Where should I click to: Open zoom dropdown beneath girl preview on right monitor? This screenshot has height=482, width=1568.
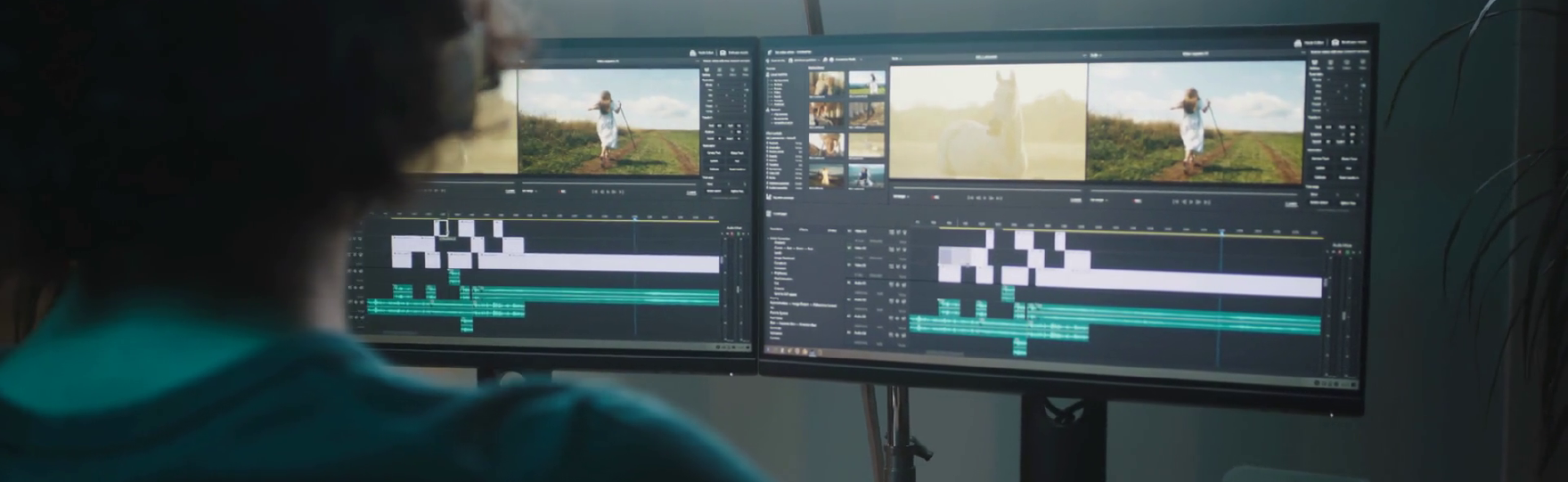[1101, 200]
